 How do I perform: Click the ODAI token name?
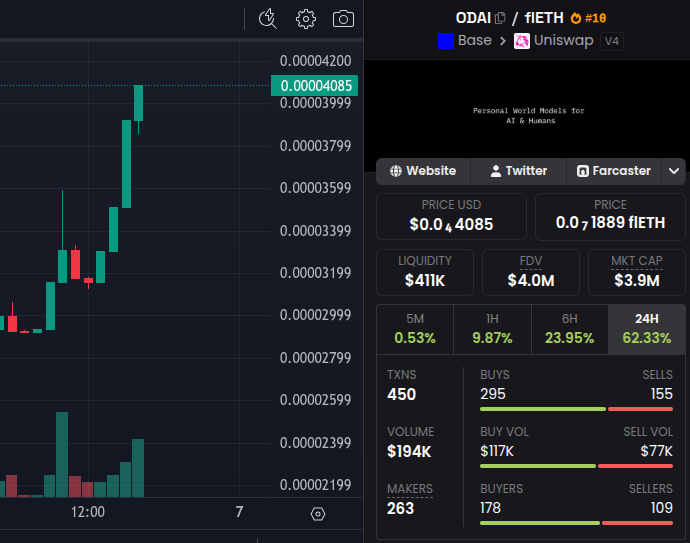click(x=473, y=18)
